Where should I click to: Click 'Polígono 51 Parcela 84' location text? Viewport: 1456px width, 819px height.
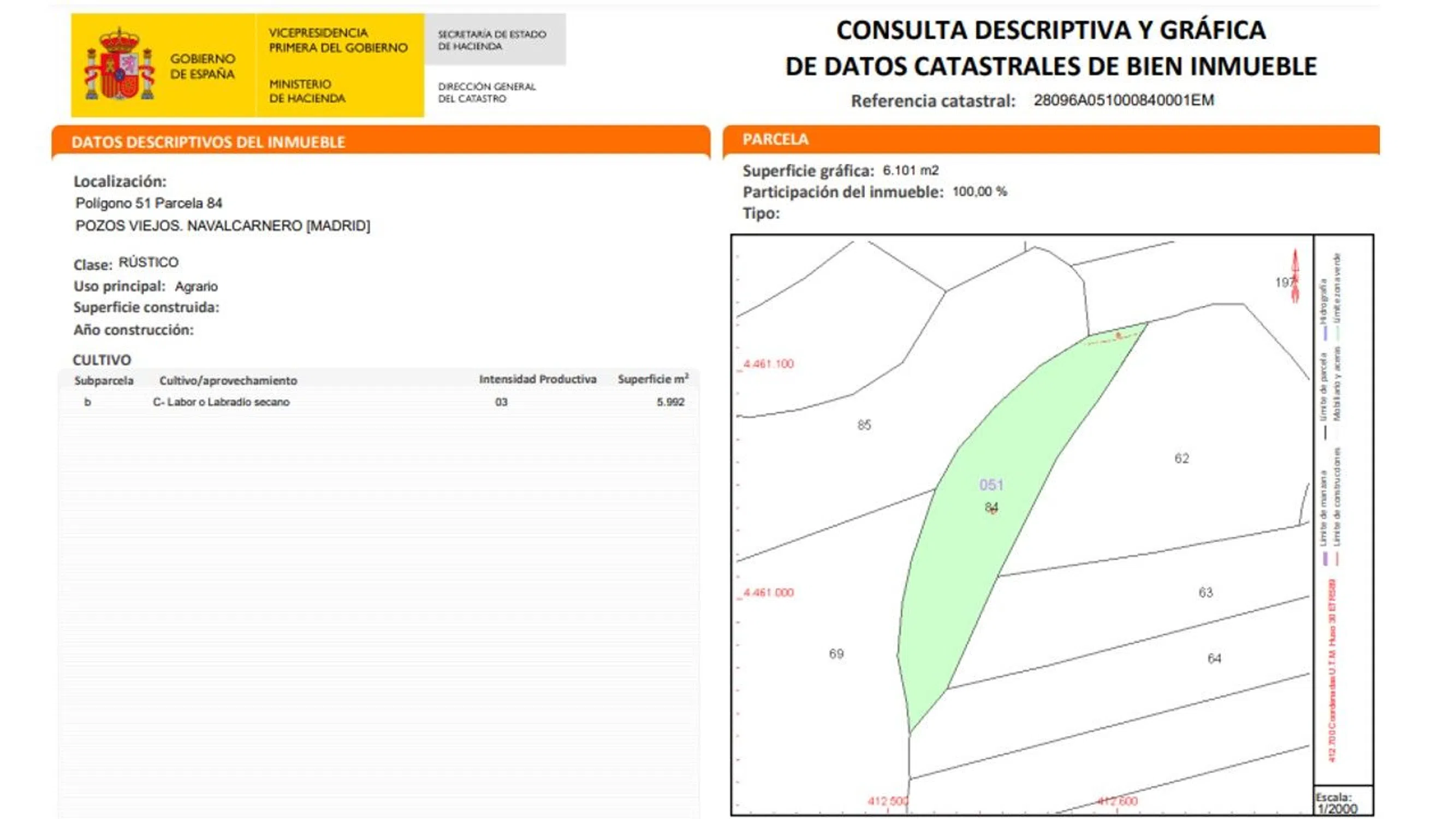click(148, 203)
